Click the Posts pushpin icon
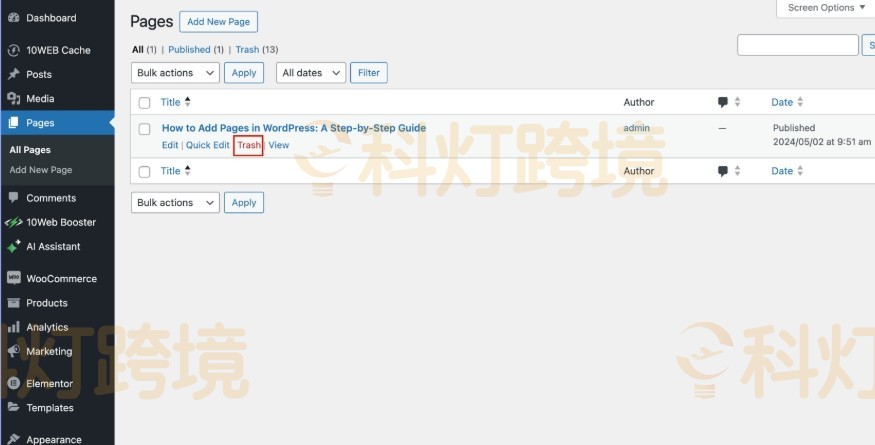This screenshot has height=445, width=875. [13, 74]
